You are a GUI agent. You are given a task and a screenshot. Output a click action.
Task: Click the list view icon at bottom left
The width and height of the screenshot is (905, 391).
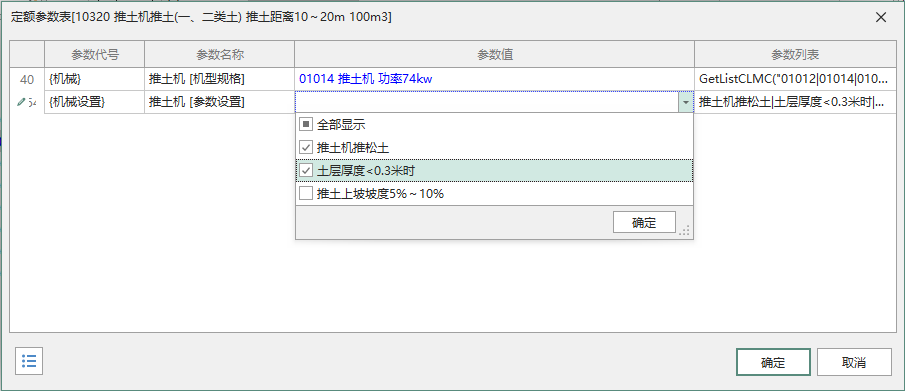29,362
